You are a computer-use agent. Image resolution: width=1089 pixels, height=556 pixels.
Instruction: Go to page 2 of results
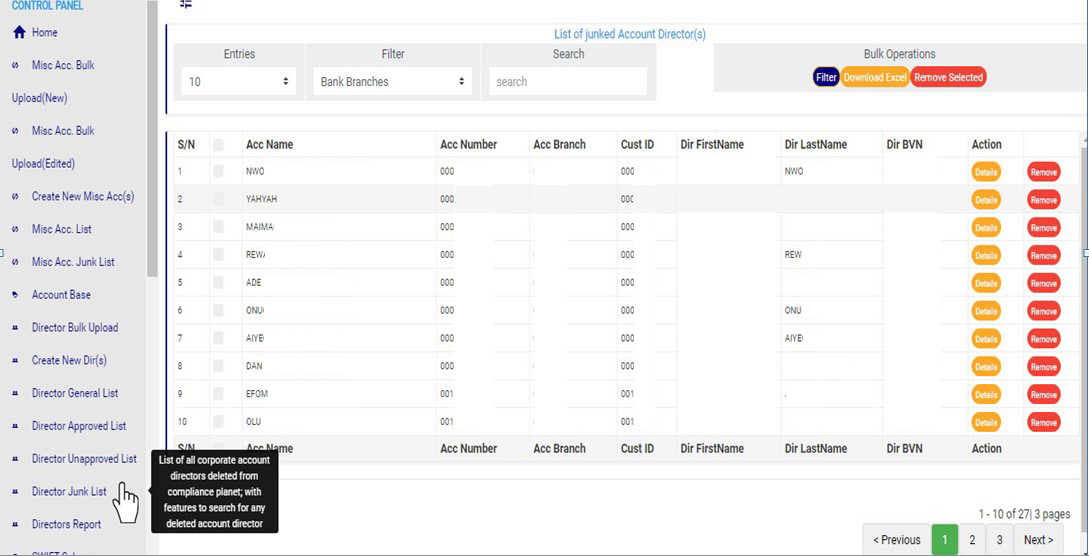point(972,540)
